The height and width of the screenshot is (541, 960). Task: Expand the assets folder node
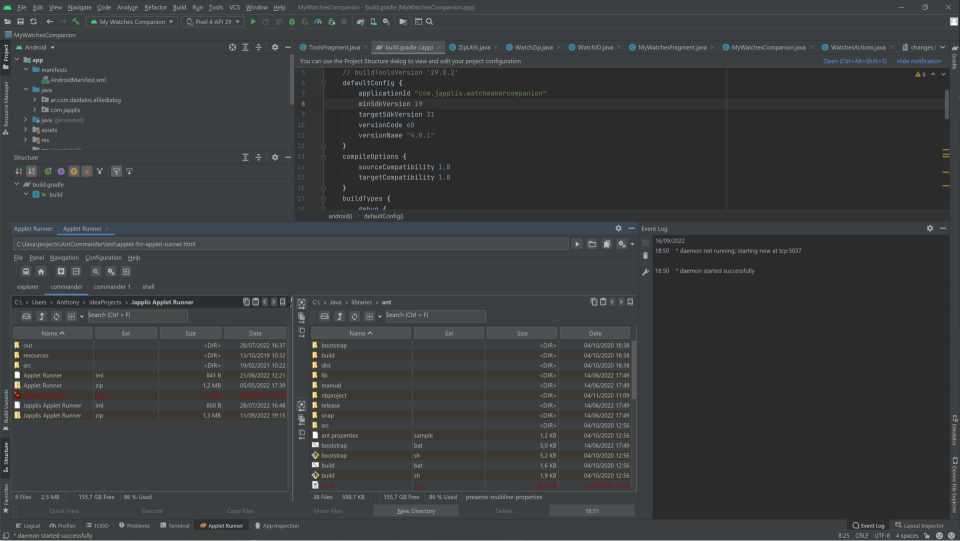26,130
